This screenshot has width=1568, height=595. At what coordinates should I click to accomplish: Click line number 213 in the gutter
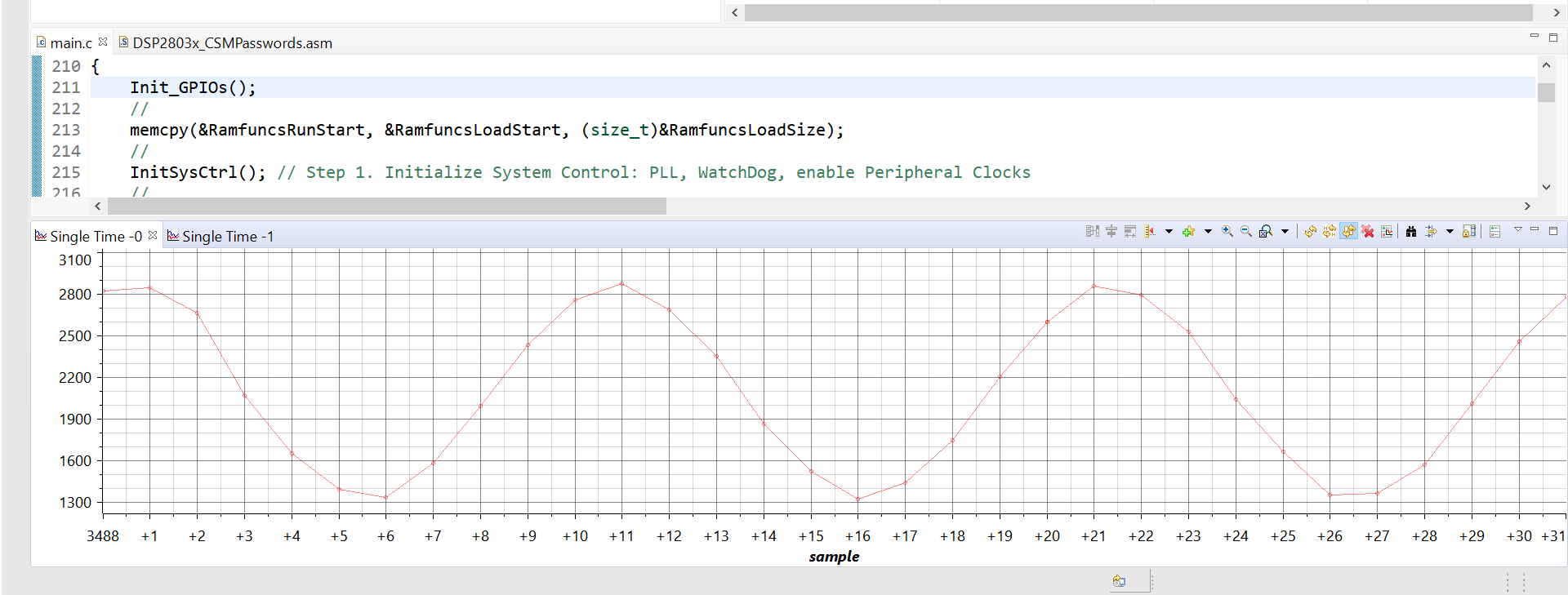click(x=66, y=130)
